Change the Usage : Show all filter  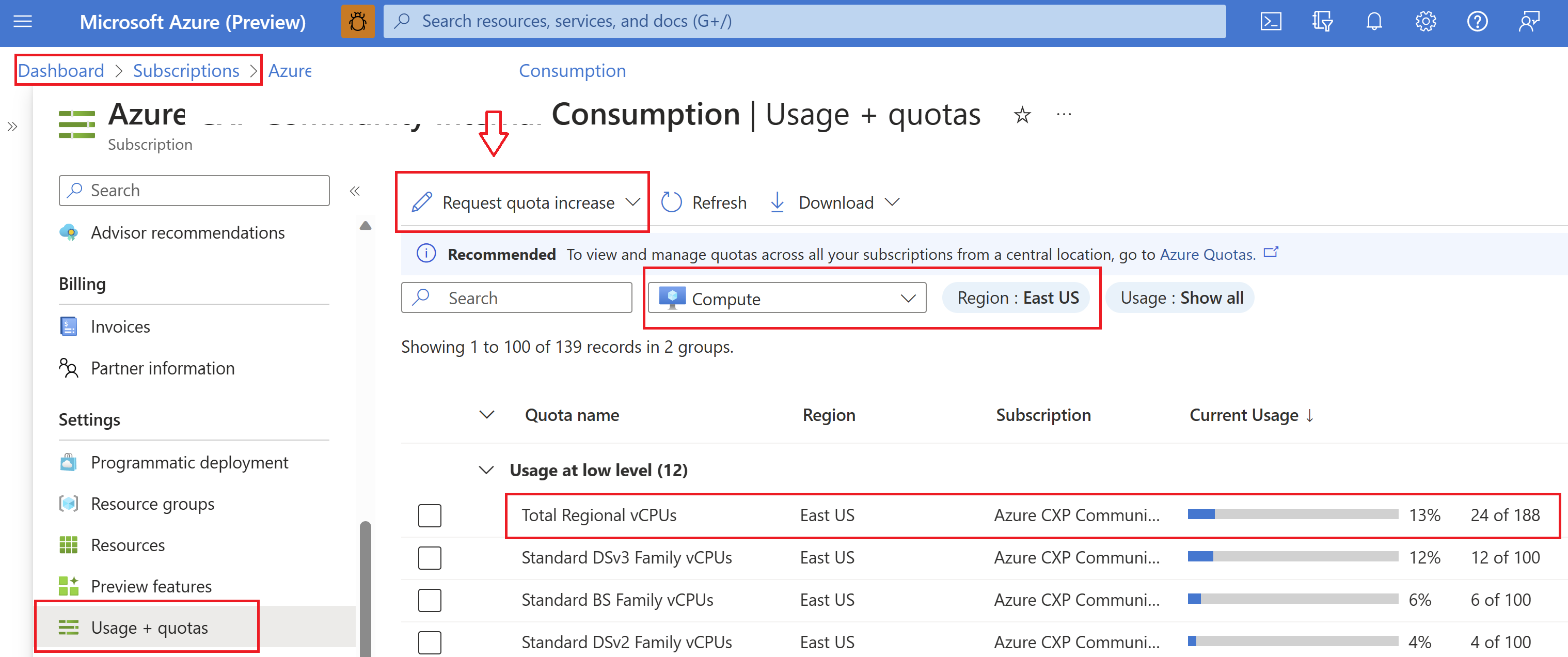click(1181, 299)
